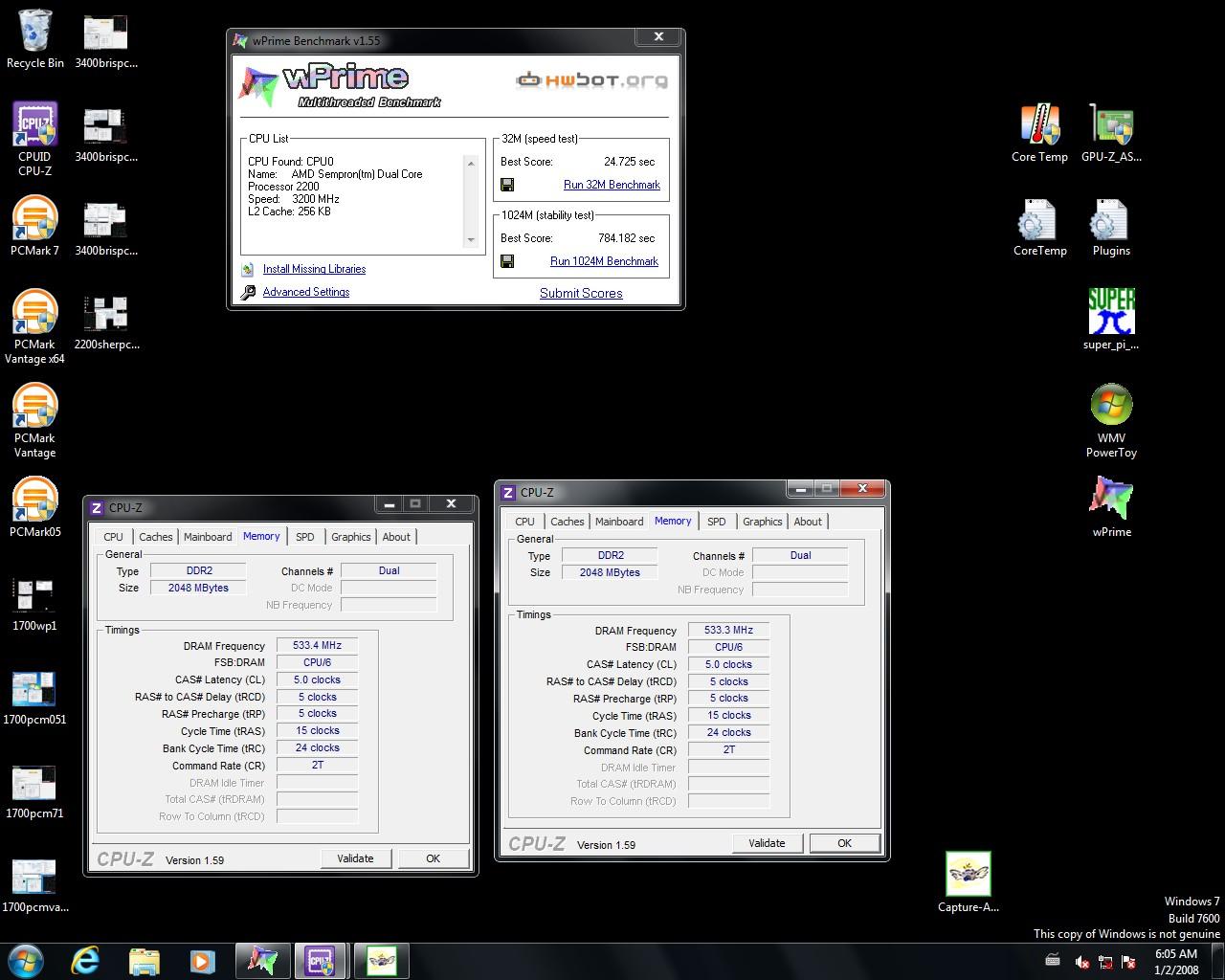Launch PCMark 7 desktop shortcut
Image resolution: width=1225 pixels, height=980 pixels.
(x=35, y=227)
